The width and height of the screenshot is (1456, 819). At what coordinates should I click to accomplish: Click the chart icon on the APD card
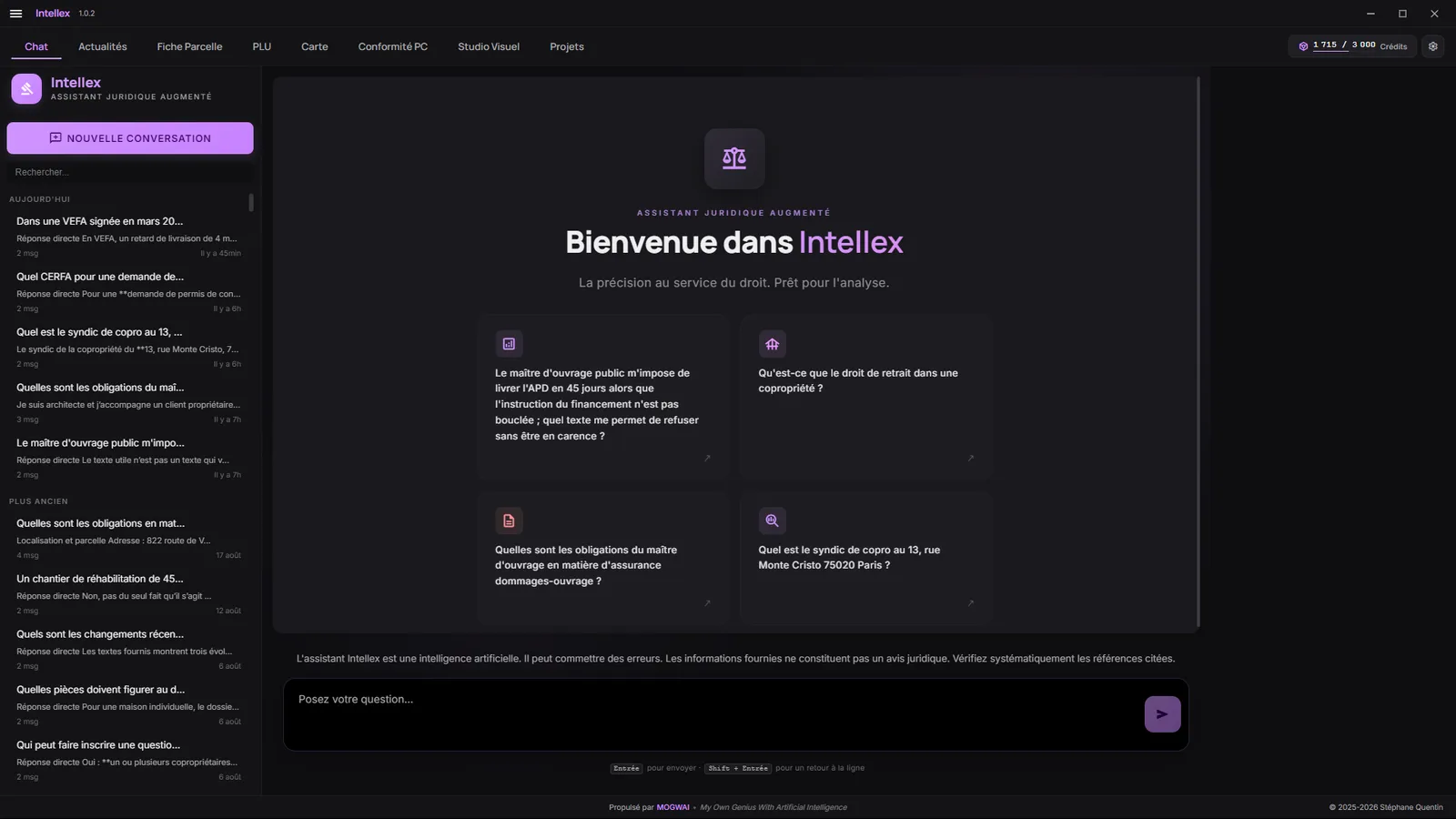click(x=509, y=344)
